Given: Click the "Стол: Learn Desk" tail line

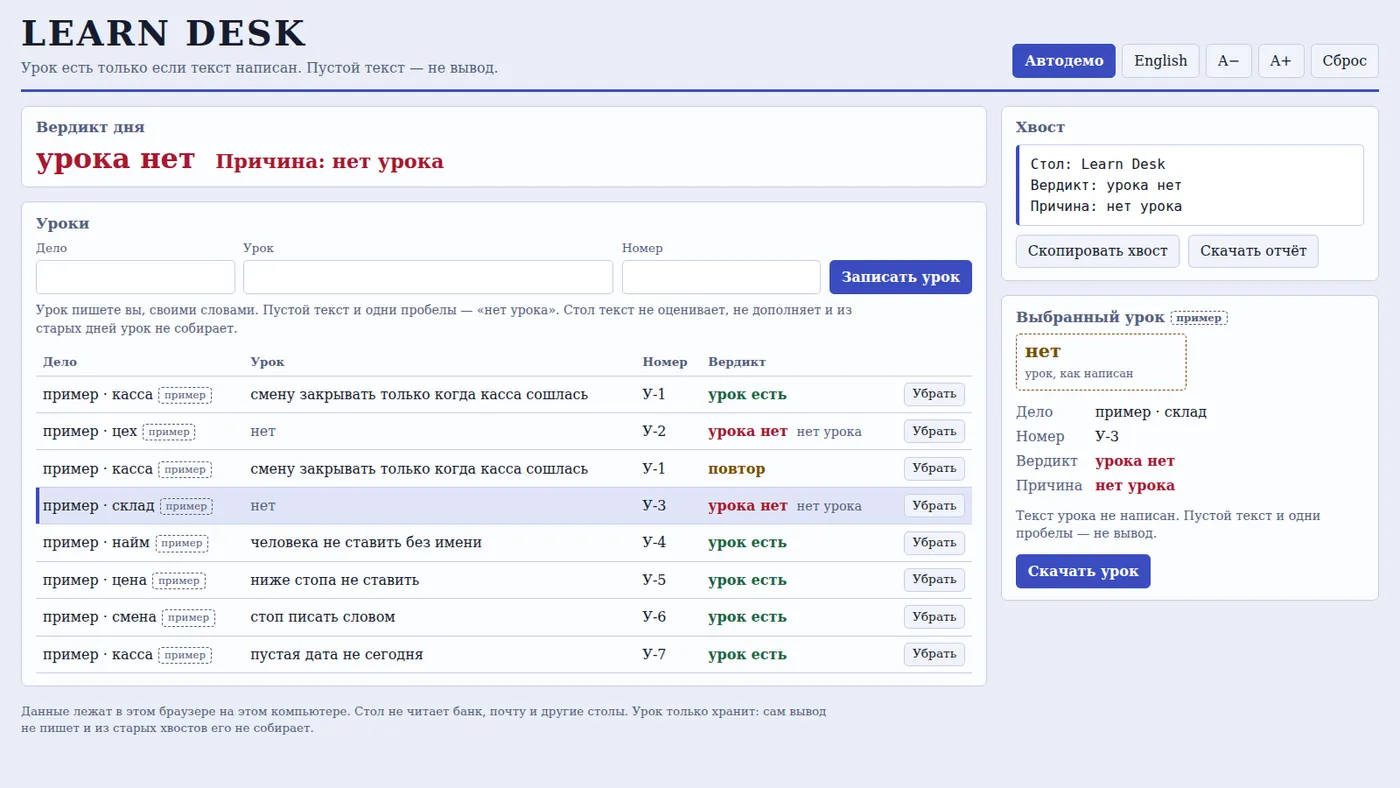Looking at the screenshot, I should point(1097,164).
